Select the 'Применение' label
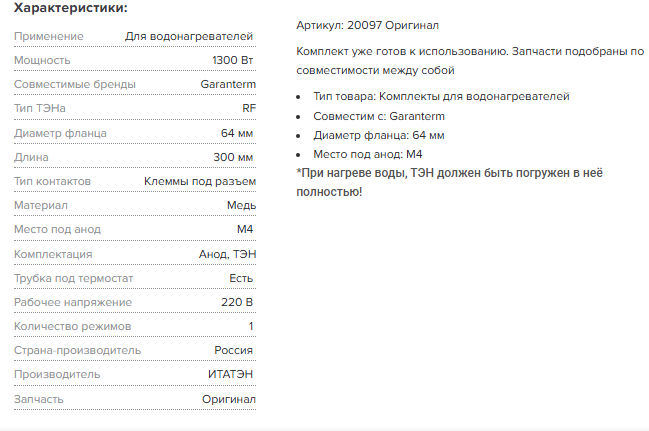This screenshot has height=431, width=649. point(49,36)
